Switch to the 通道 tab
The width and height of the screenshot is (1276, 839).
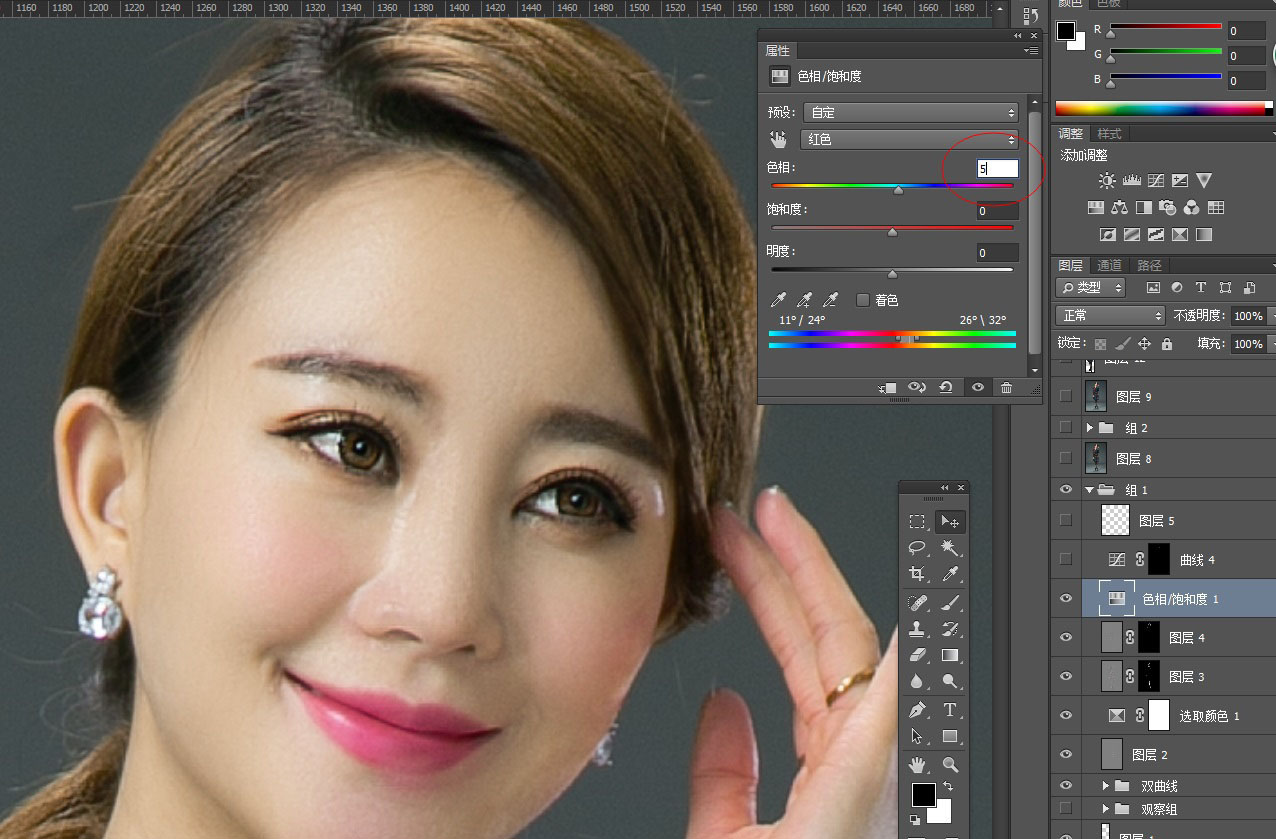(x=1110, y=265)
